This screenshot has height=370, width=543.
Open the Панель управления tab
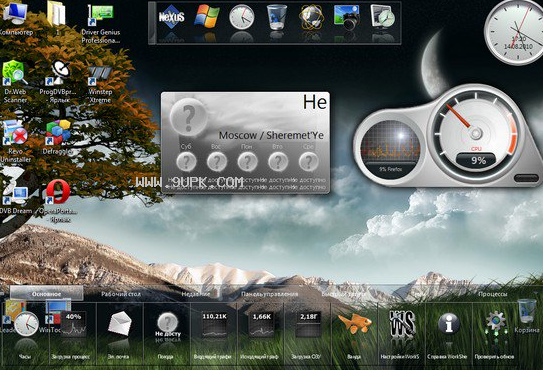click(269, 294)
